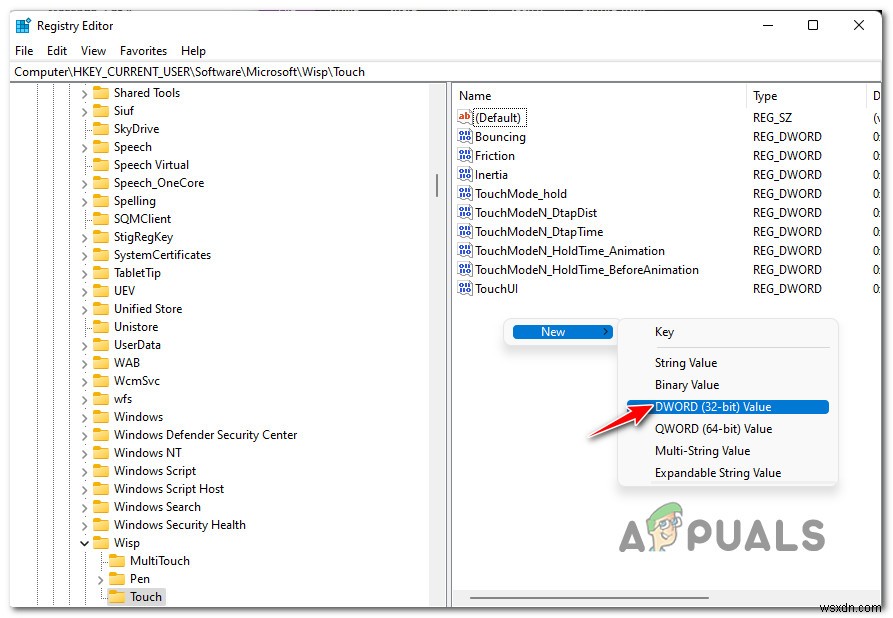893x618 pixels.
Task: Click the Friction DWORD value icon
Action: pos(465,155)
